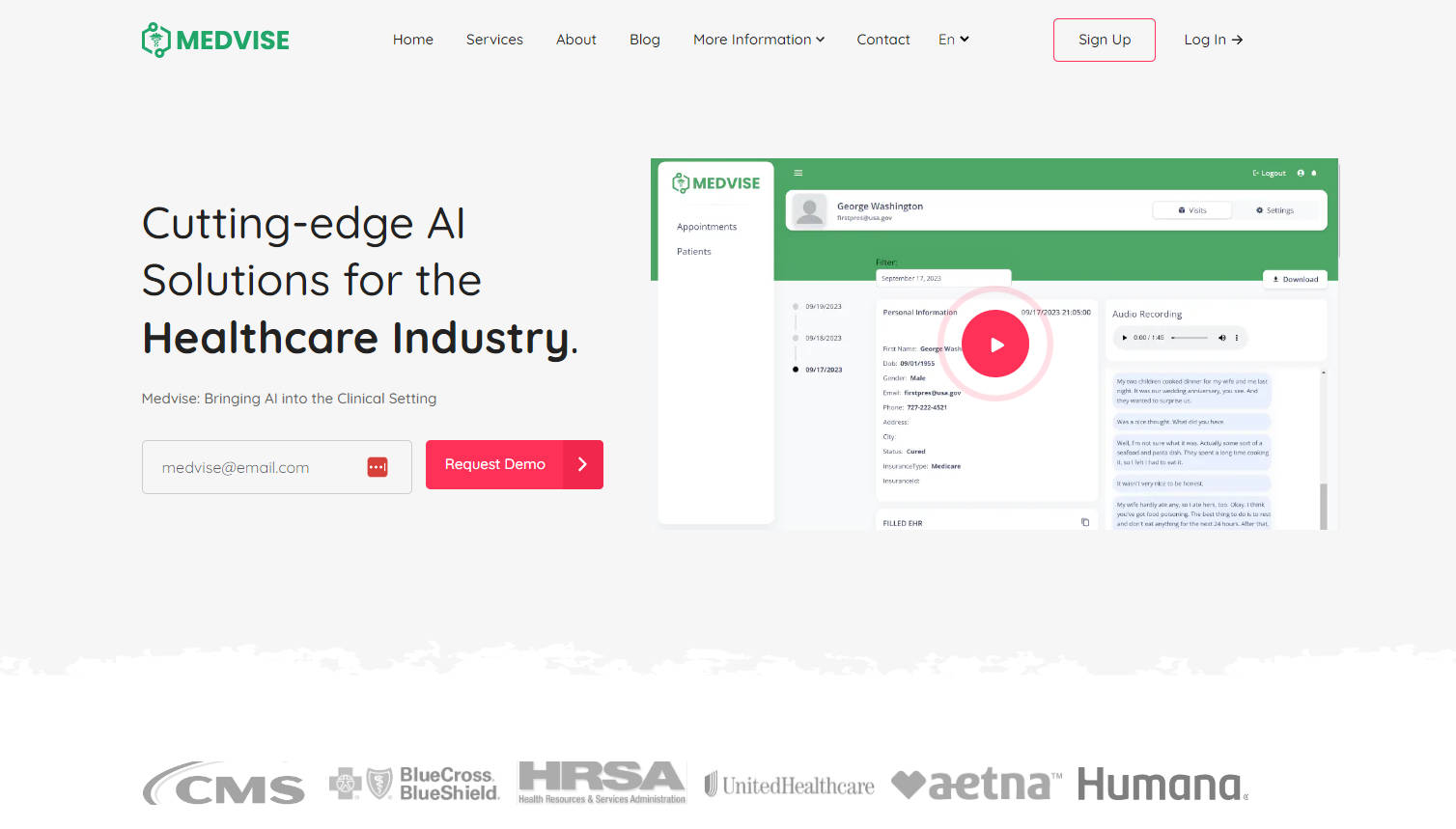Go to the Contact page
1456x829 pixels.
pos(883,40)
